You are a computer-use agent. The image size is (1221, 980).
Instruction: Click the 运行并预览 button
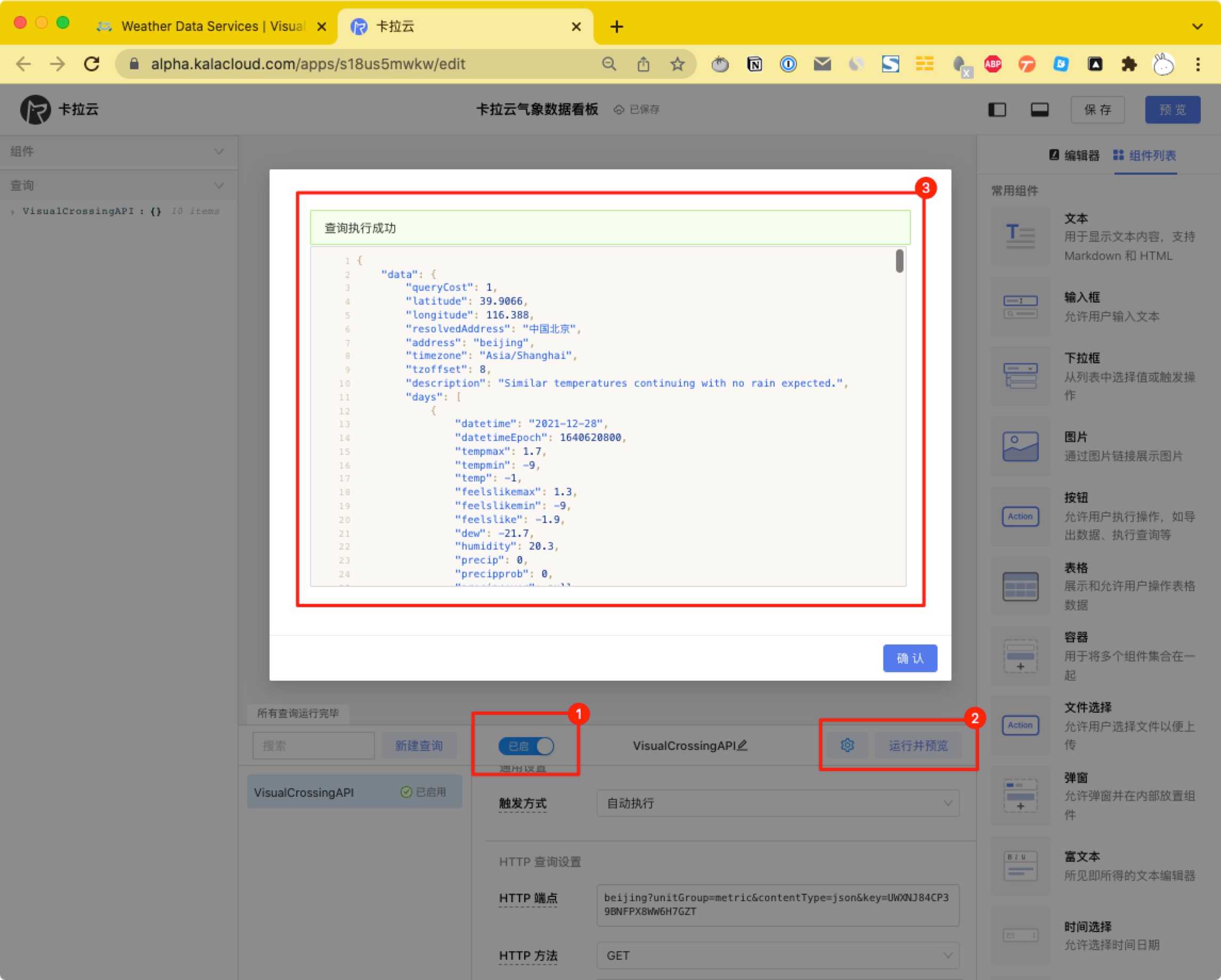tap(917, 745)
